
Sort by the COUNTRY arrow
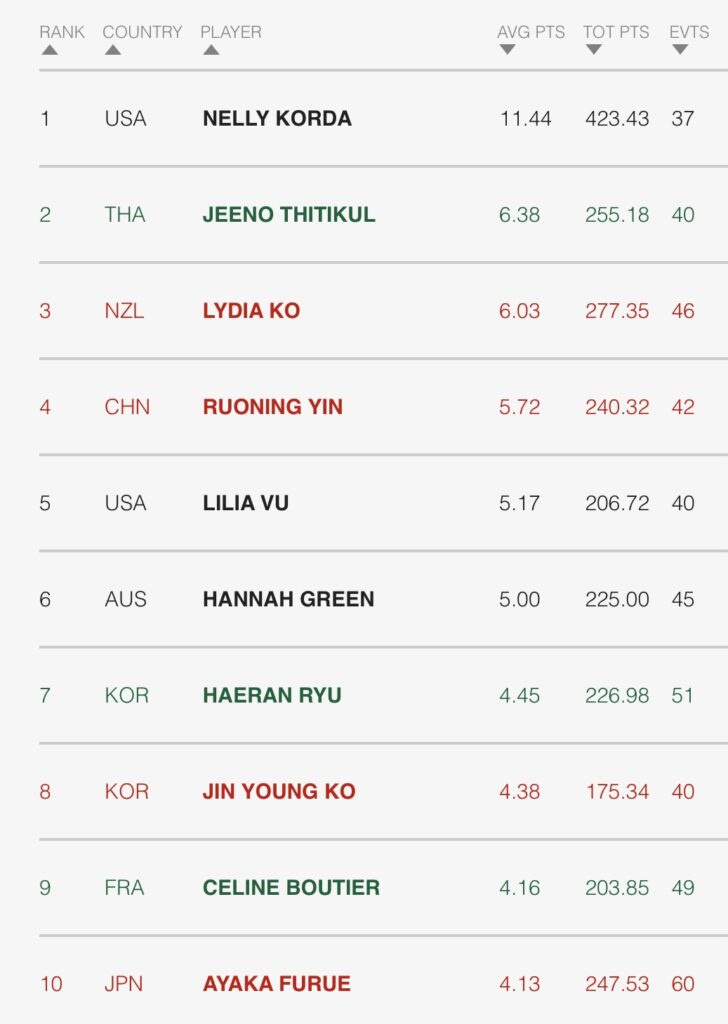click(113, 50)
